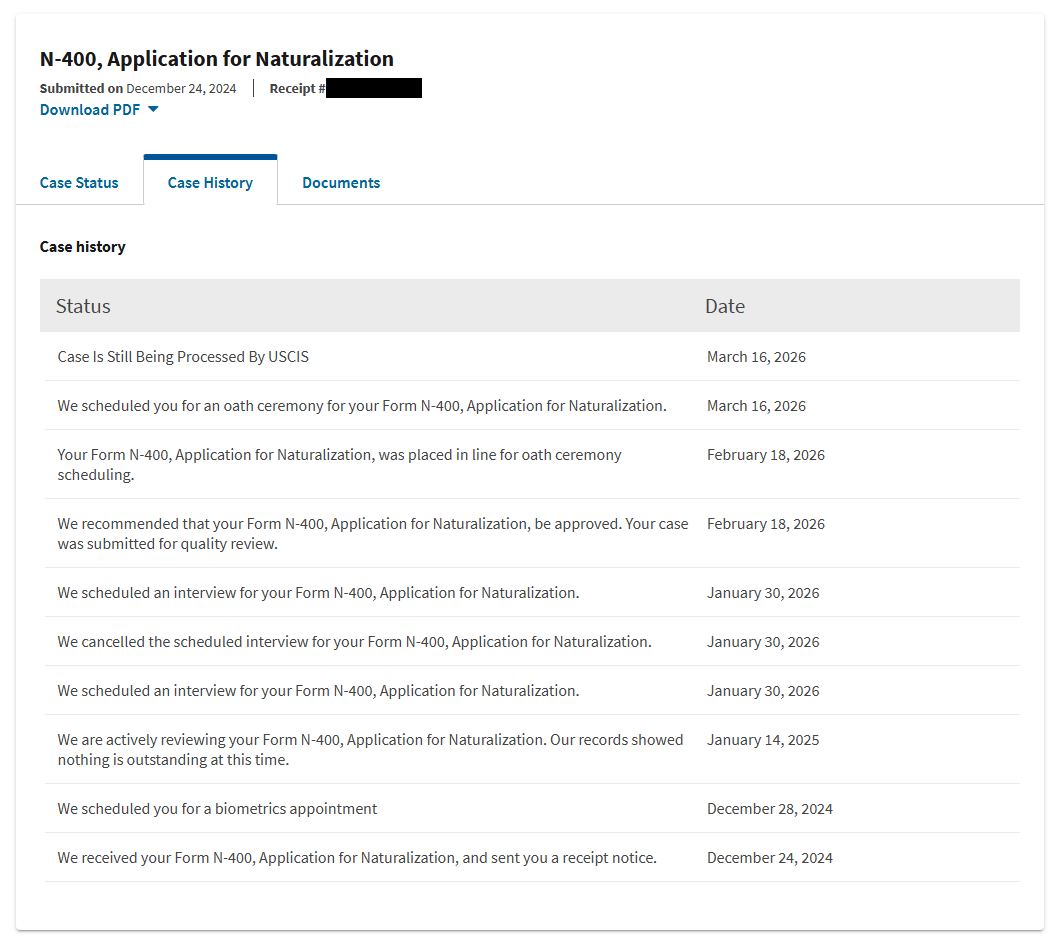The image size is (1056, 941).
Task: Select the biometrics appointment status entry
Action: 217,809
